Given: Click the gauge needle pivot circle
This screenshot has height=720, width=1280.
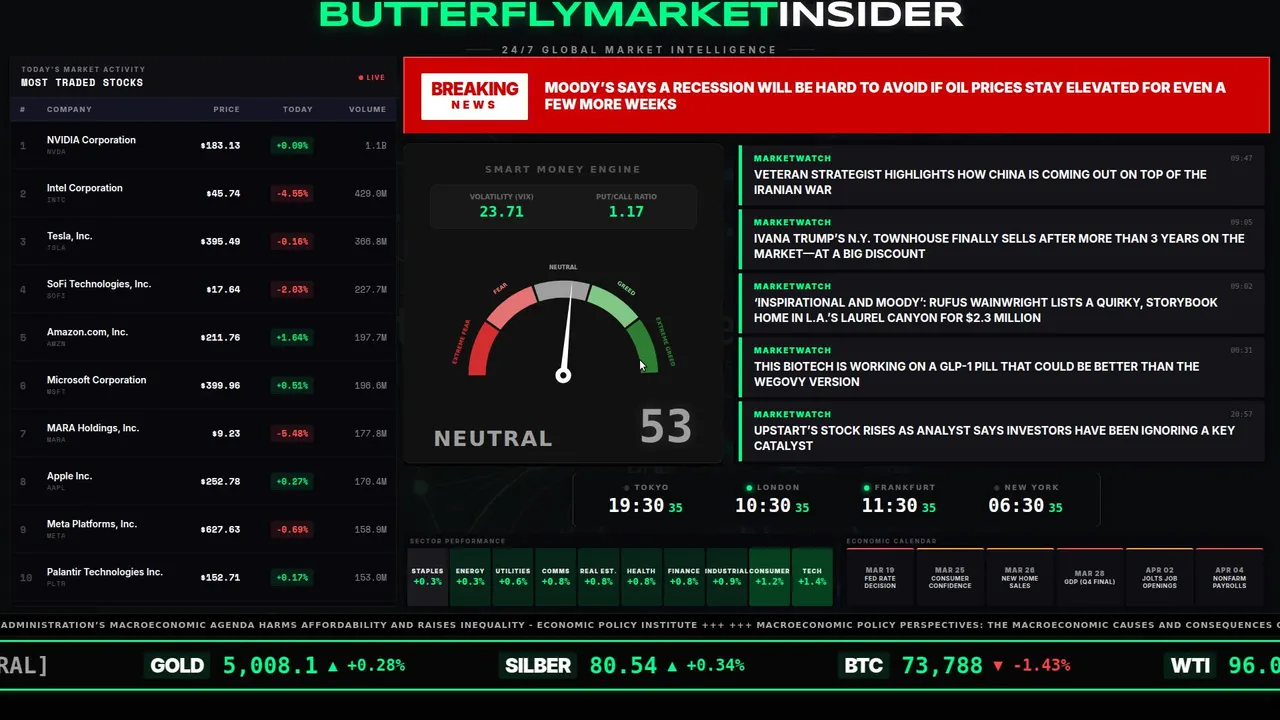Looking at the screenshot, I should (563, 376).
